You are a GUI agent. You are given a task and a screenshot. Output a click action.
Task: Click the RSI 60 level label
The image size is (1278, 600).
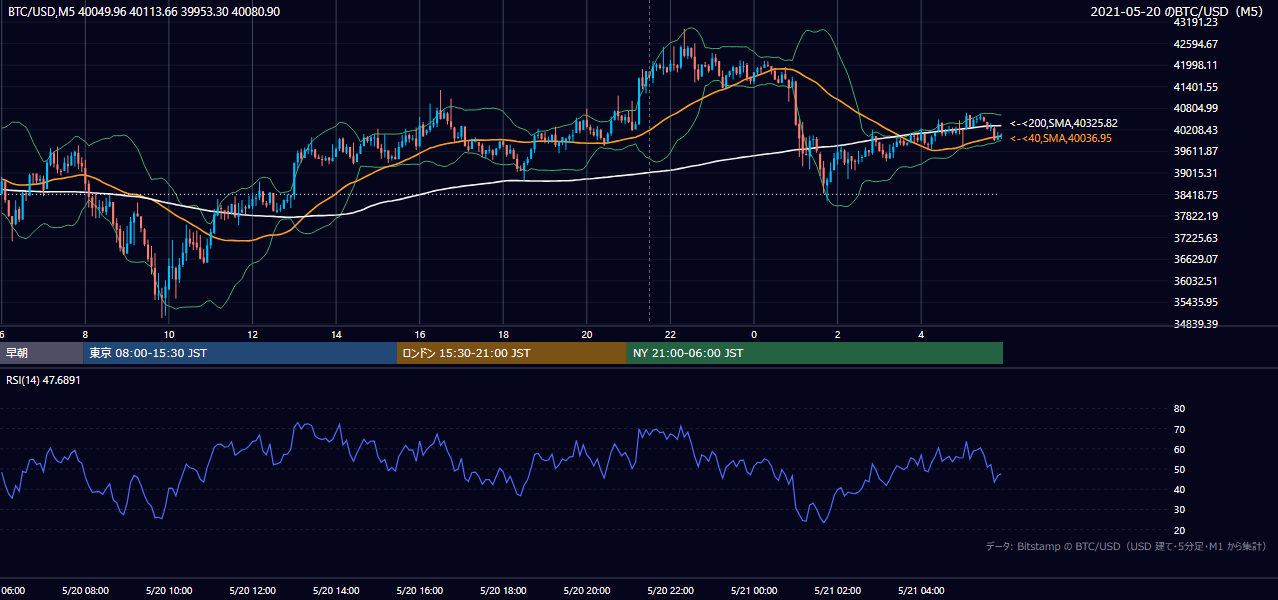1179,449
